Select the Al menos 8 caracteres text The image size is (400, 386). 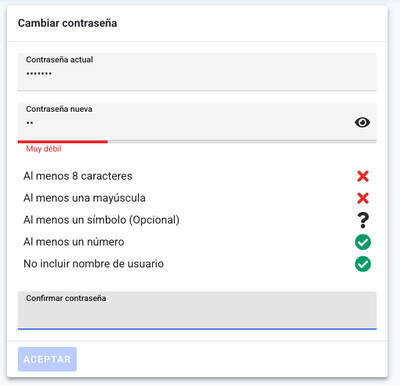78,176
